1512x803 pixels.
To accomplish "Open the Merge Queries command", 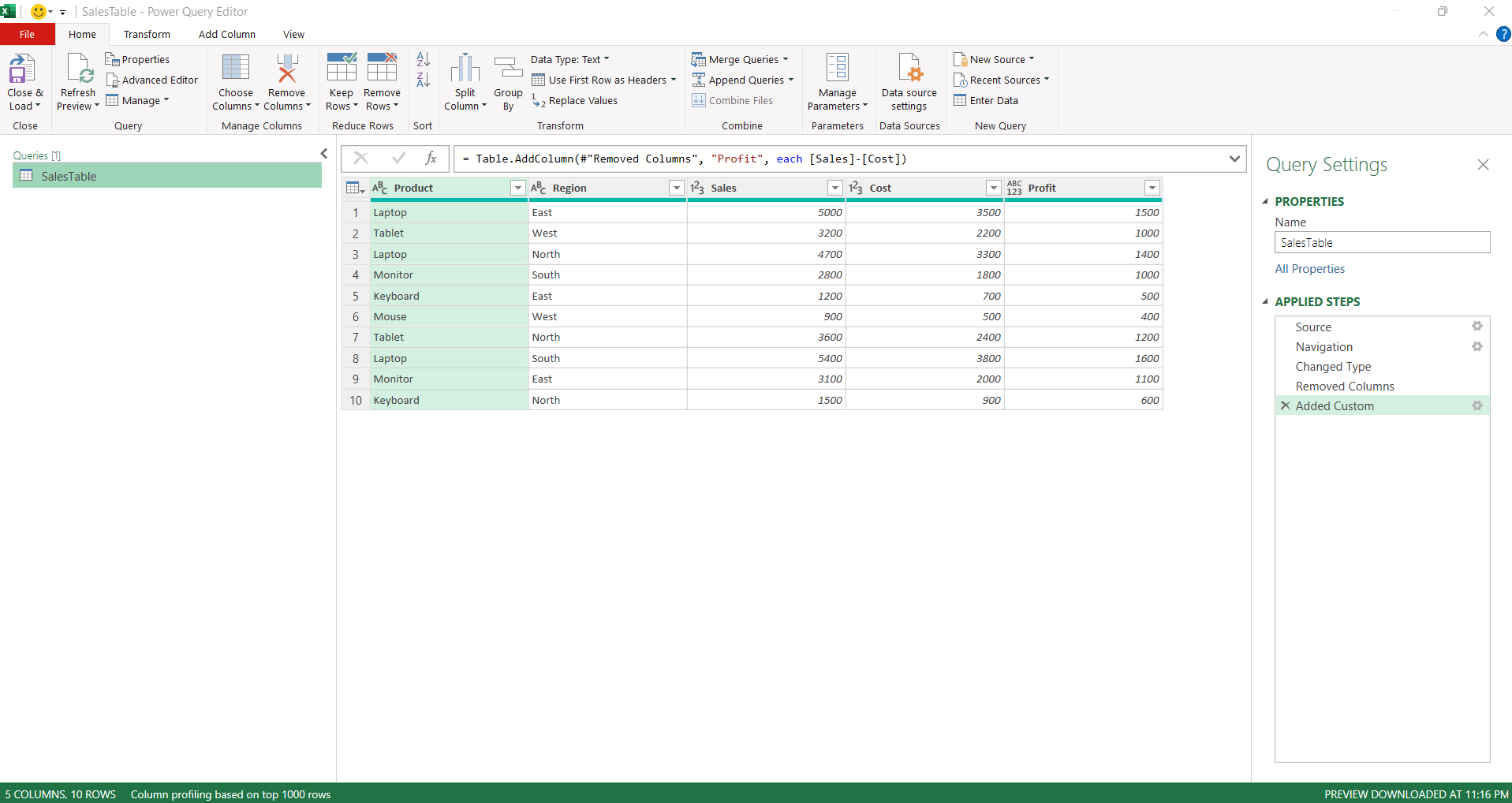I will 740,59.
